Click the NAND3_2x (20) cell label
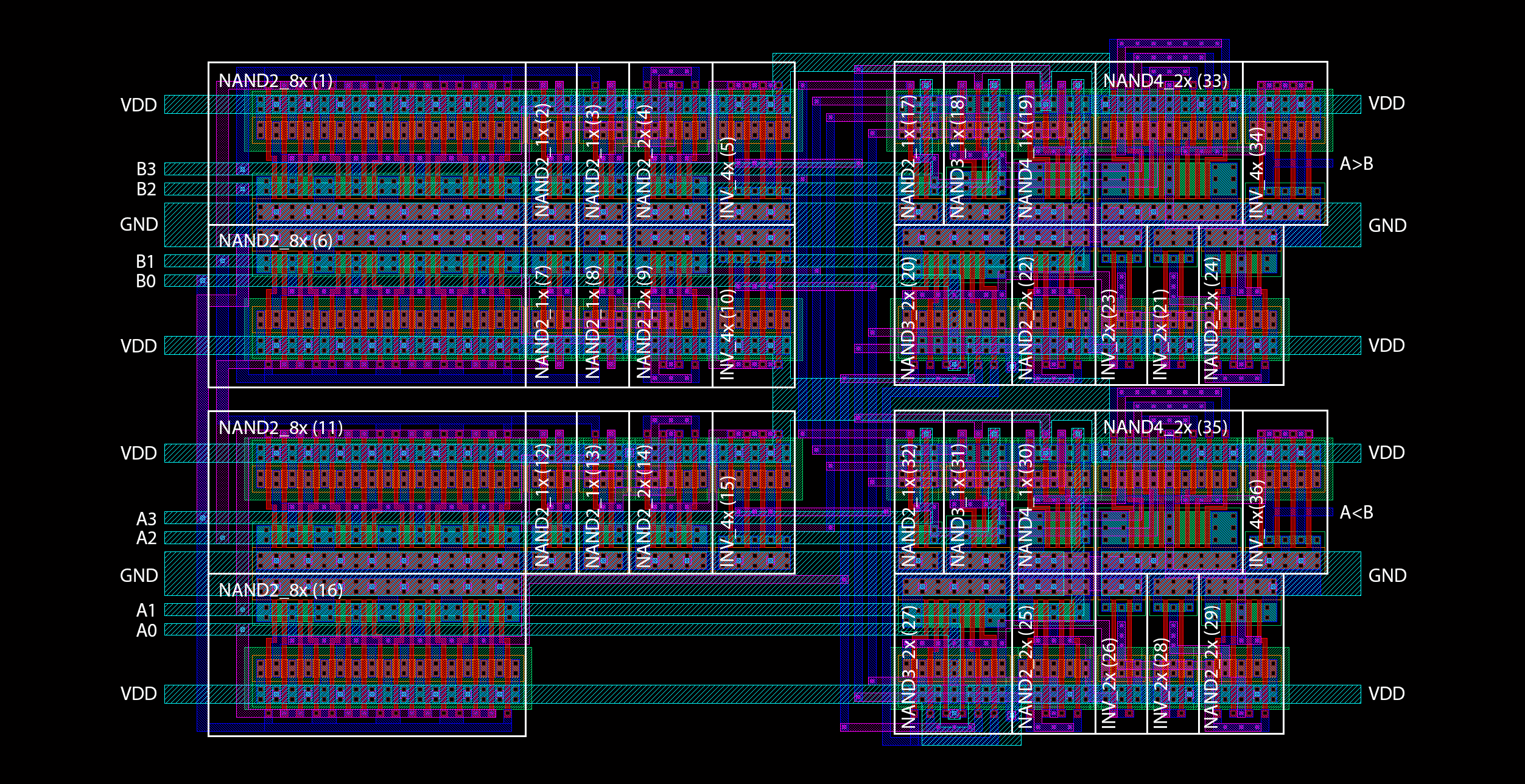This screenshot has height=784, width=1525. (908, 318)
